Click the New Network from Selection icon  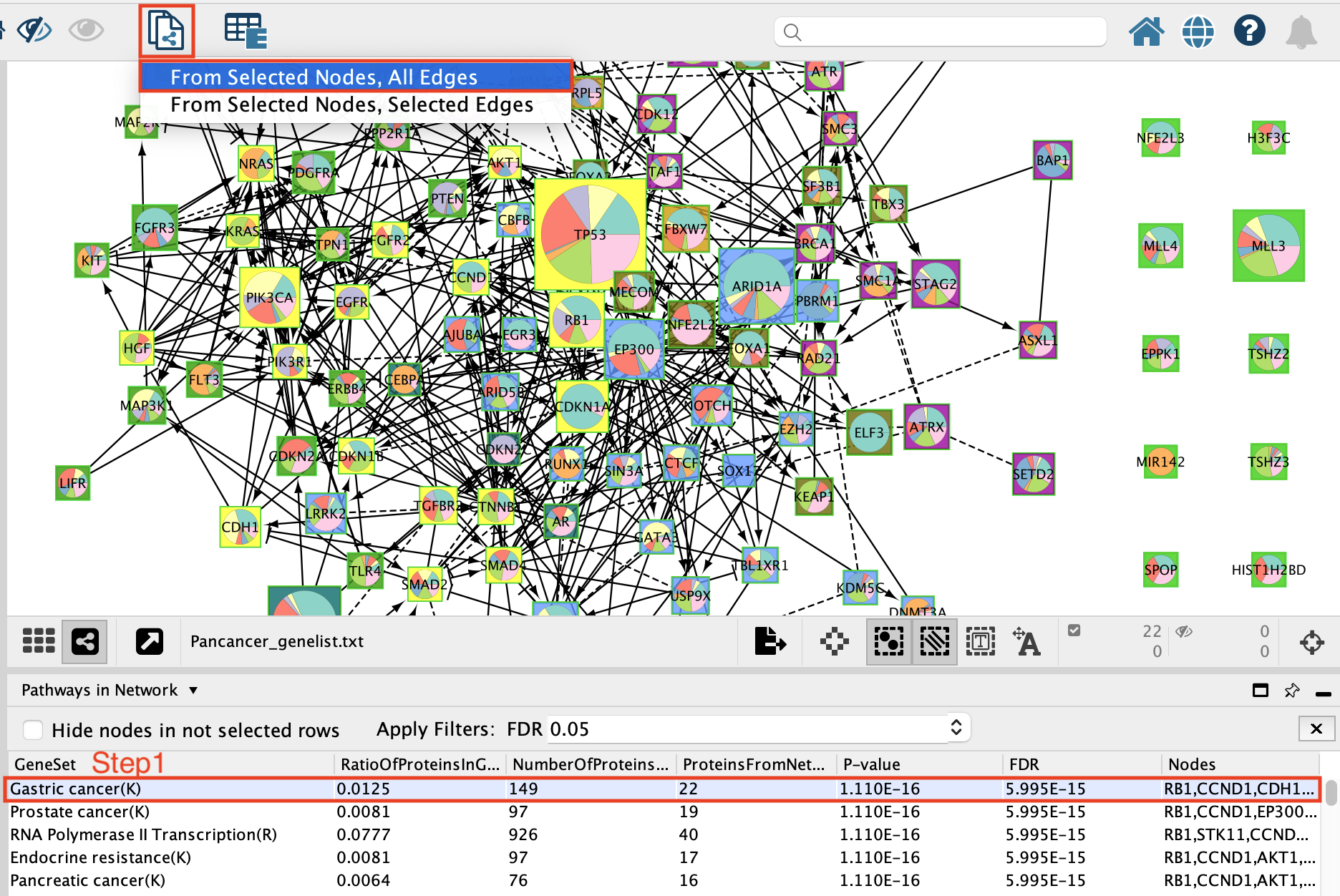[166, 31]
